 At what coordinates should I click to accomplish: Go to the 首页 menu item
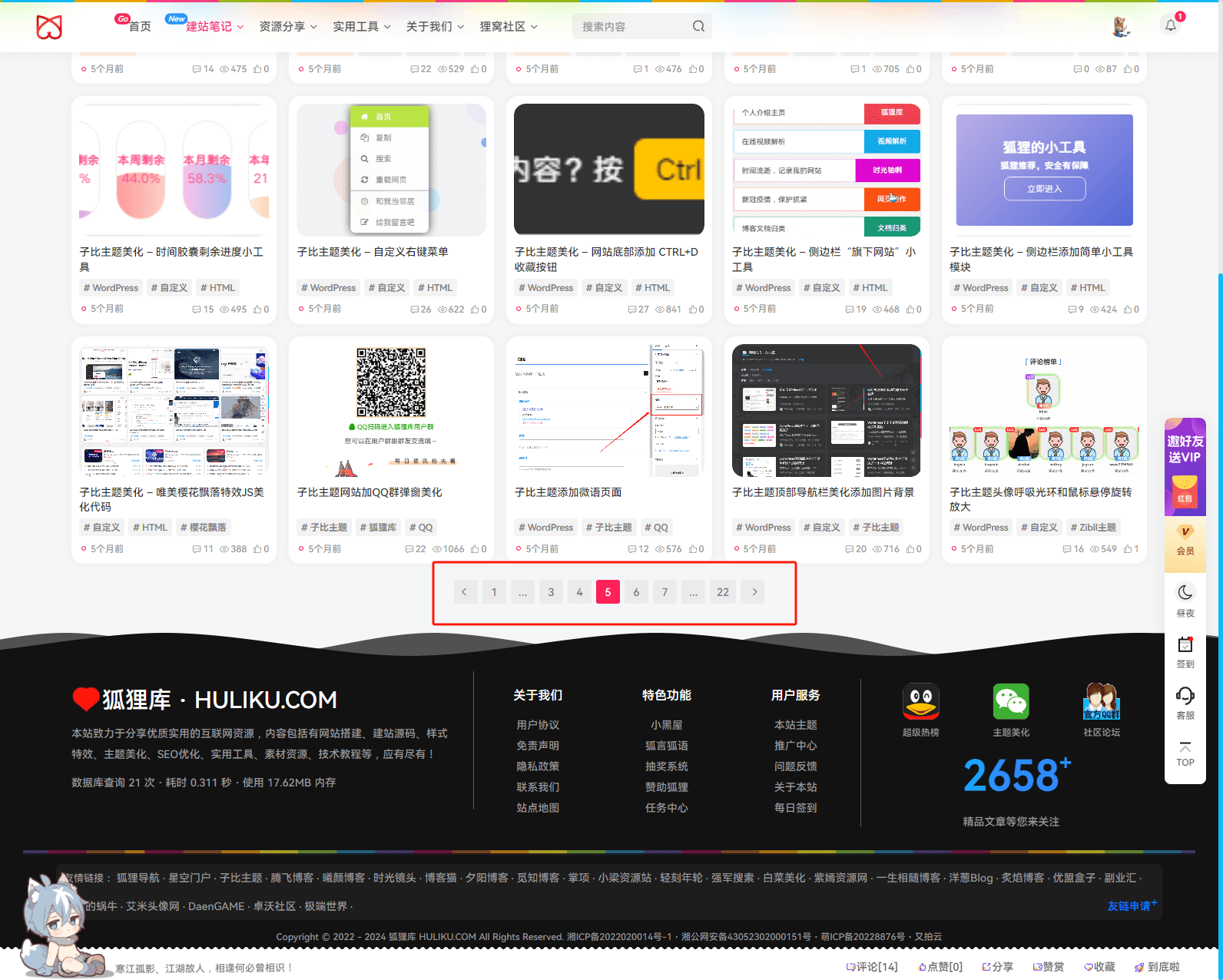[x=140, y=27]
